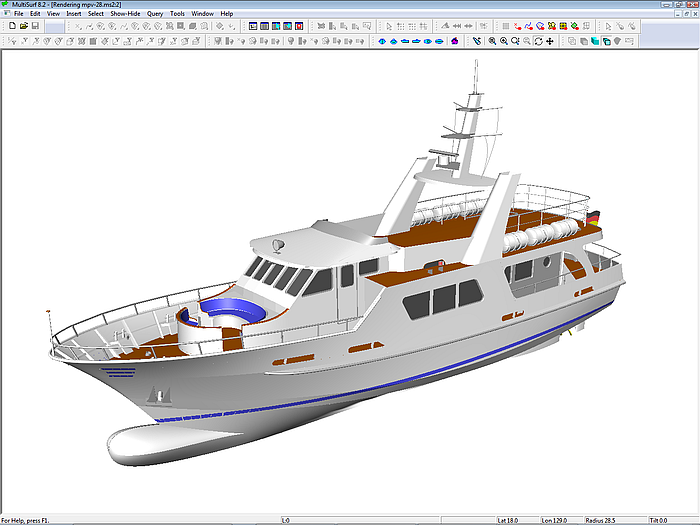Click the New file icon
The width and height of the screenshot is (700, 525).
point(11,26)
